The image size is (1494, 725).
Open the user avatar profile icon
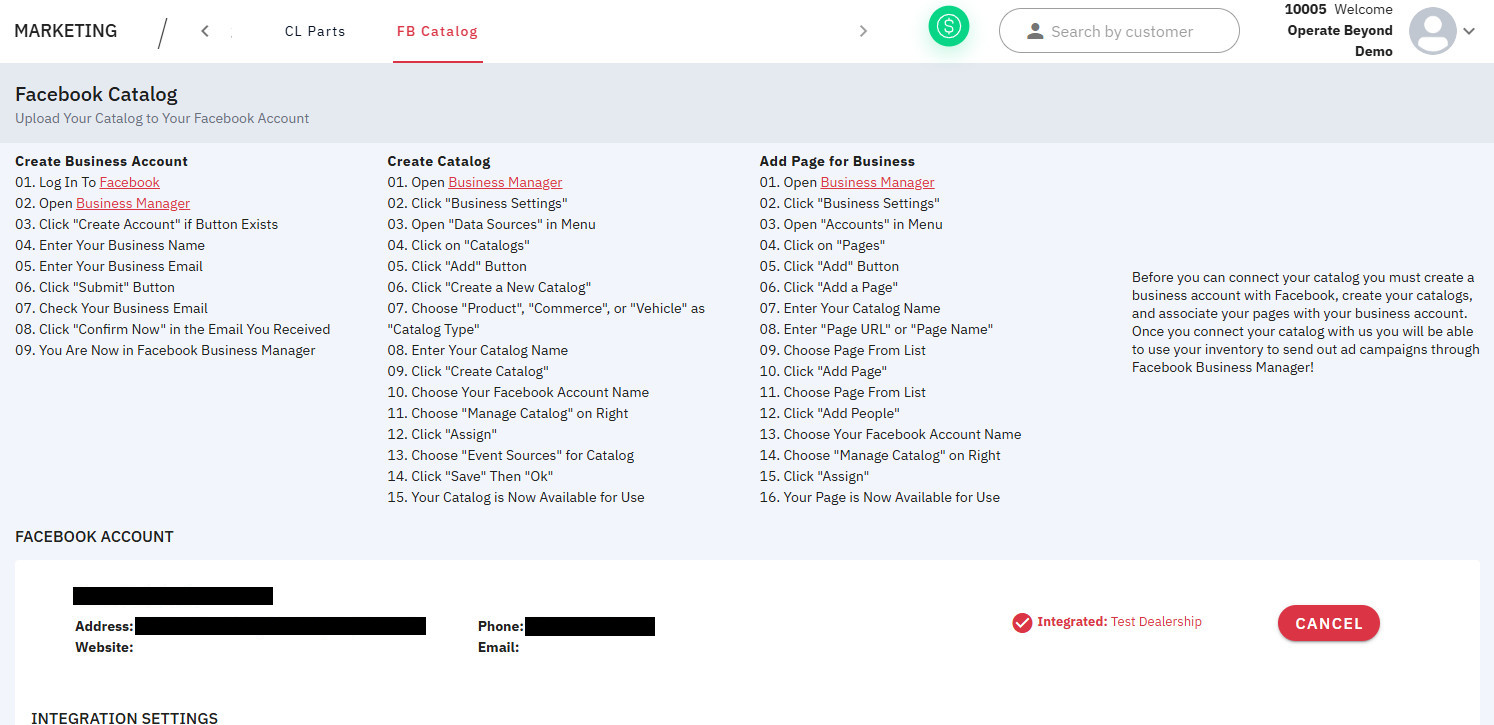(x=1432, y=31)
